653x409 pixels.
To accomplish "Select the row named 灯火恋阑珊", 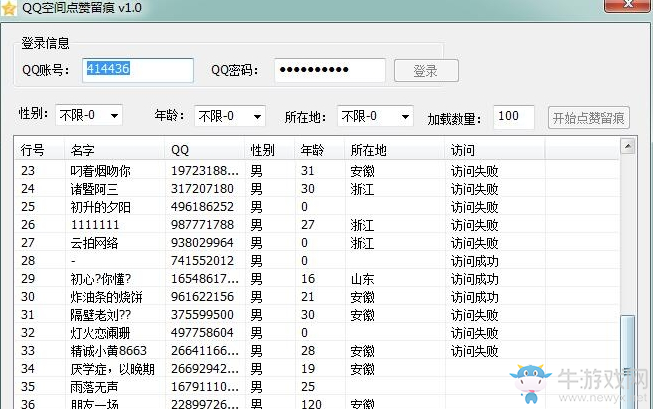I will tap(317, 332).
